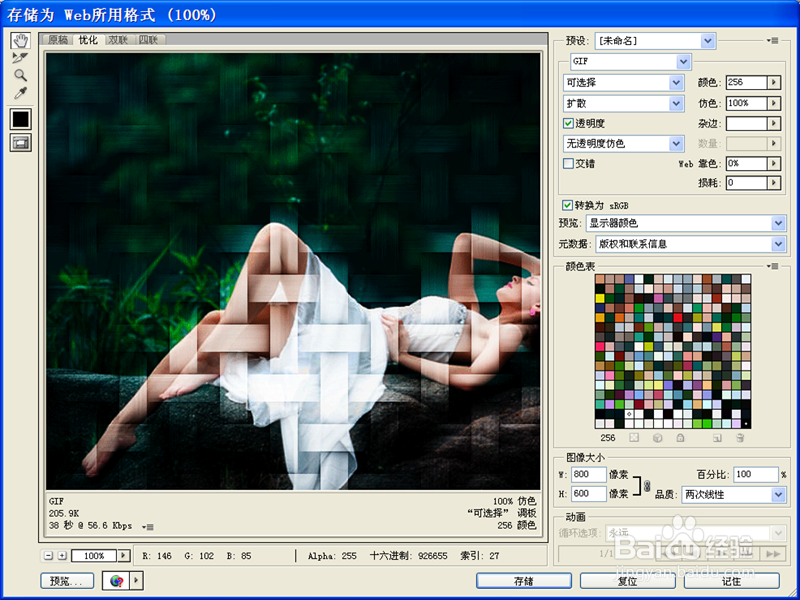Switch to the 四联 tab
800x600 pixels.
point(148,40)
